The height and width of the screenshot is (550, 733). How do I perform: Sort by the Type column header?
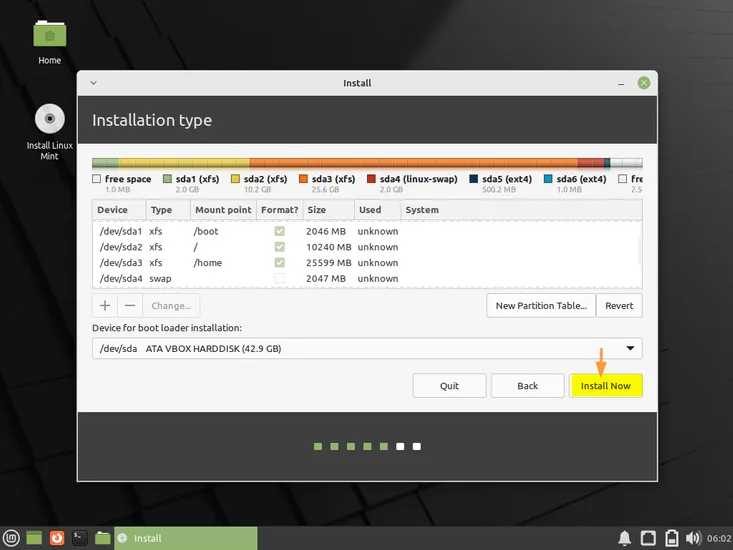[x=168, y=210]
